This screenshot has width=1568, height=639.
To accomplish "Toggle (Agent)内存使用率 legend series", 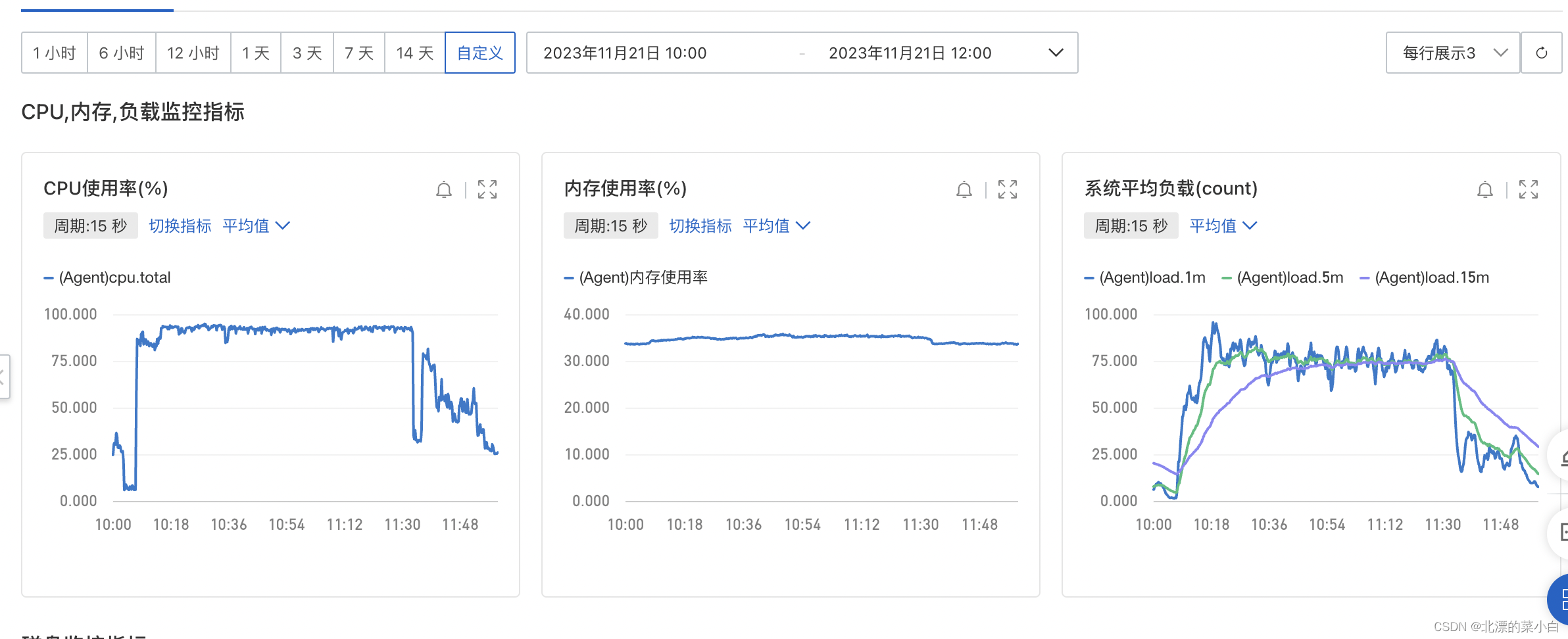I will click(x=636, y=277).
